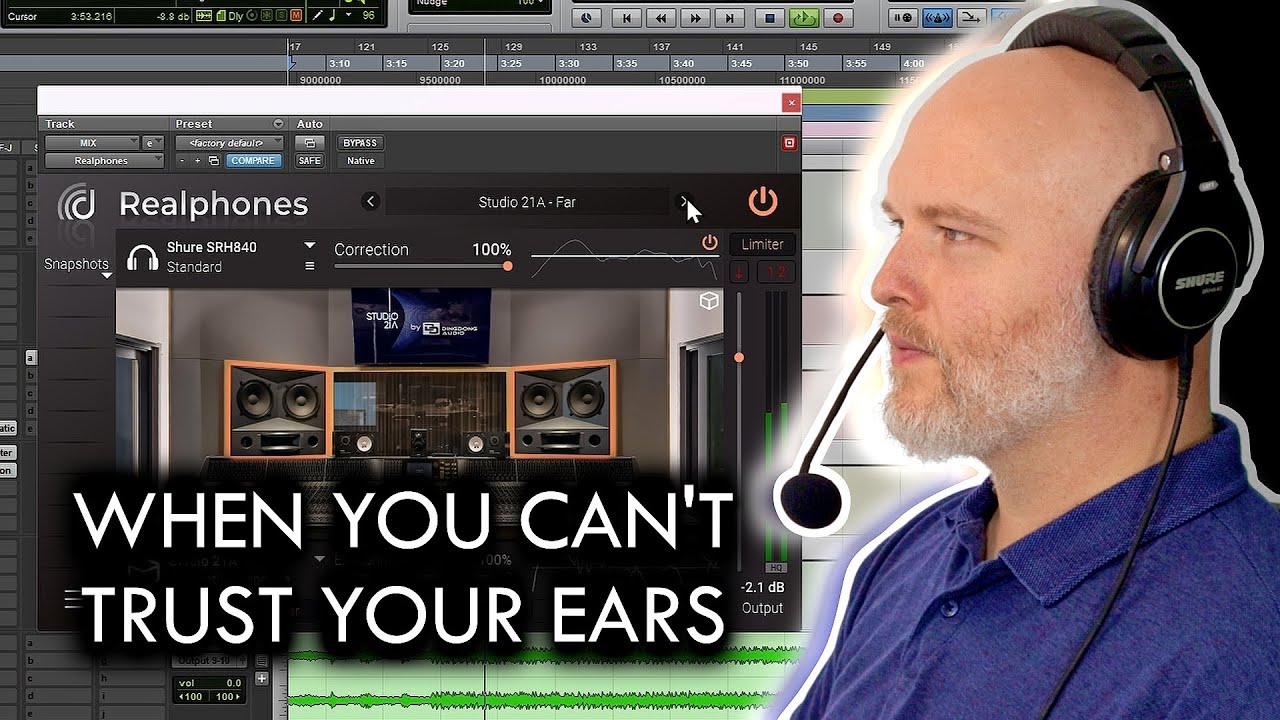This screenshot has width=1280, height=720.
Task: Open the dropdown arrow next to the note icon
Action: coord(349,16)
